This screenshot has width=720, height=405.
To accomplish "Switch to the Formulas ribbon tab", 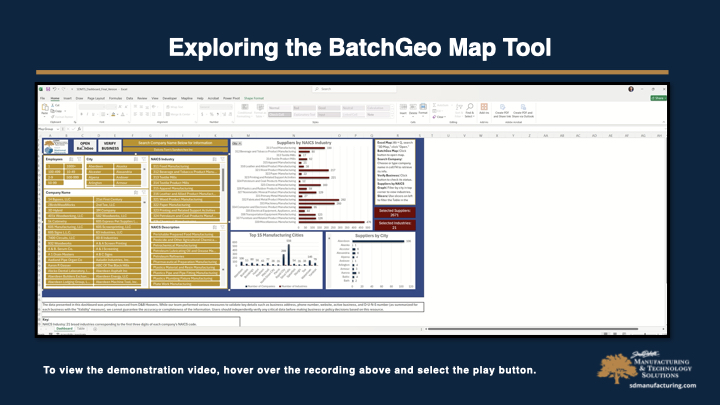I will [x=115, y=98].
